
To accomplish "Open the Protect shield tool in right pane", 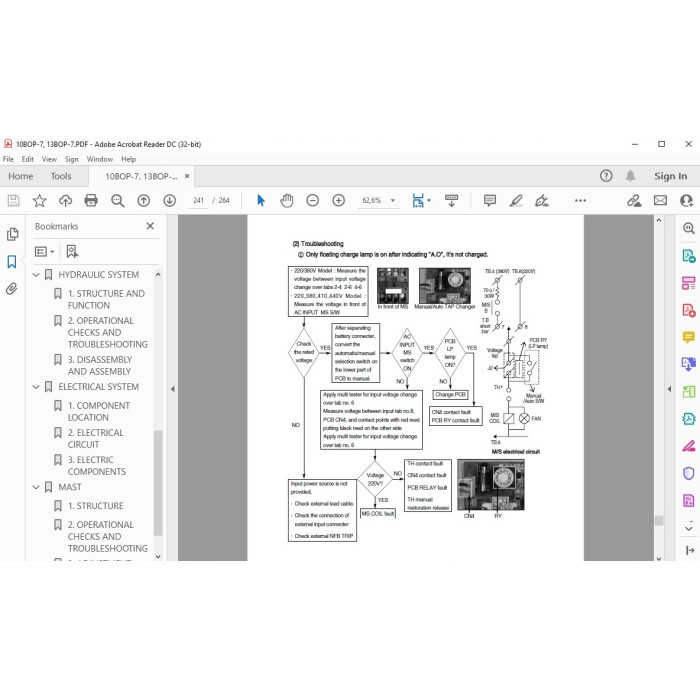I will (688, 473).
